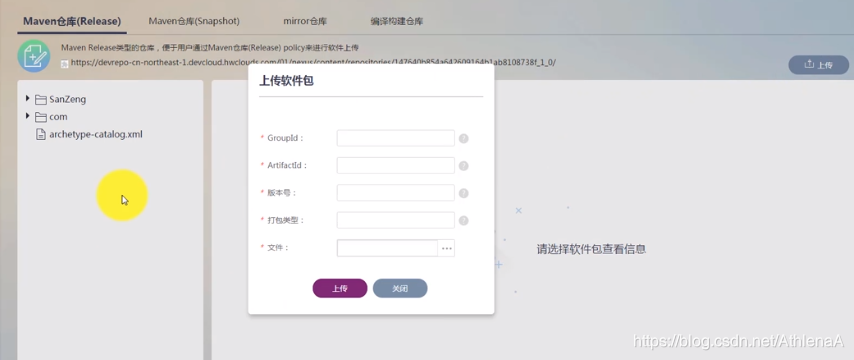
Task: Expand the SanZeng folder arrow
Action: 28,99
